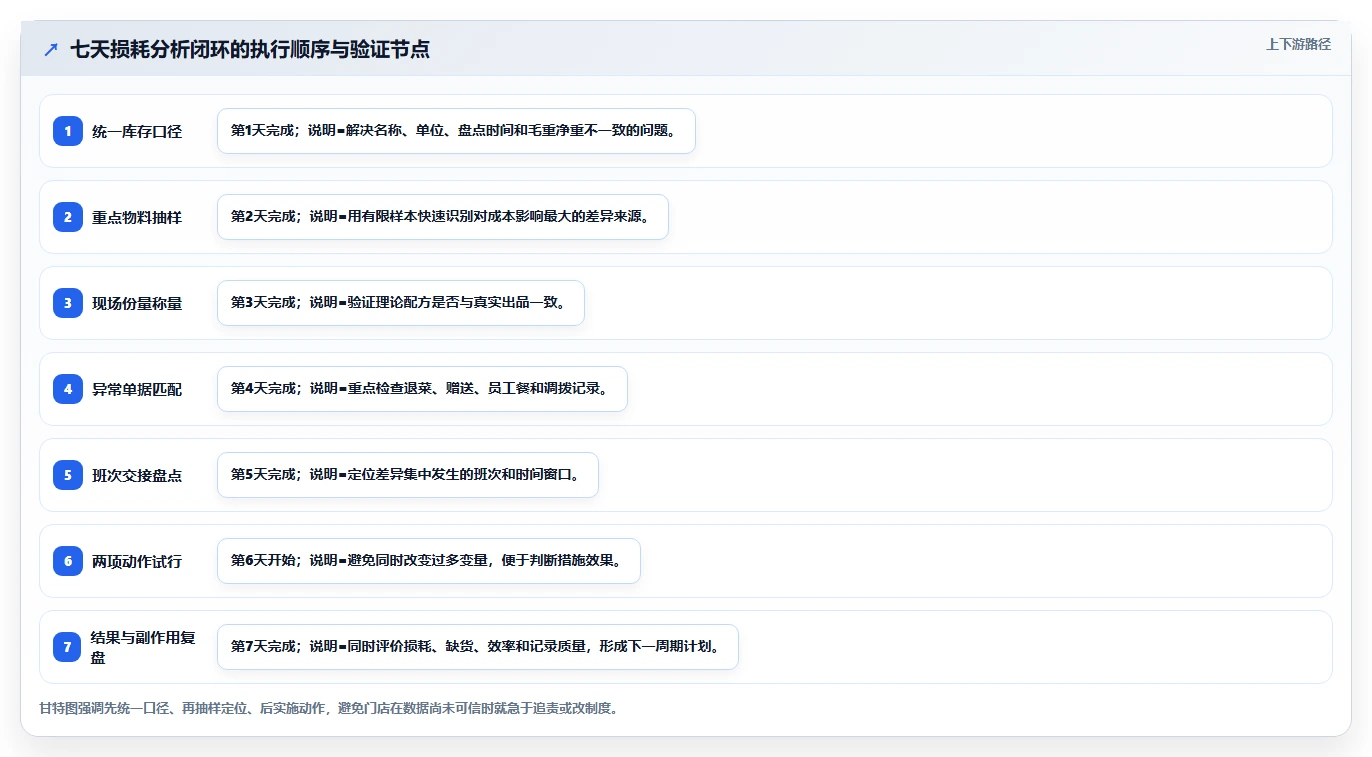Select the step 2 number badge
This screenshot has width=1372, height=757.
click(68, 217)
